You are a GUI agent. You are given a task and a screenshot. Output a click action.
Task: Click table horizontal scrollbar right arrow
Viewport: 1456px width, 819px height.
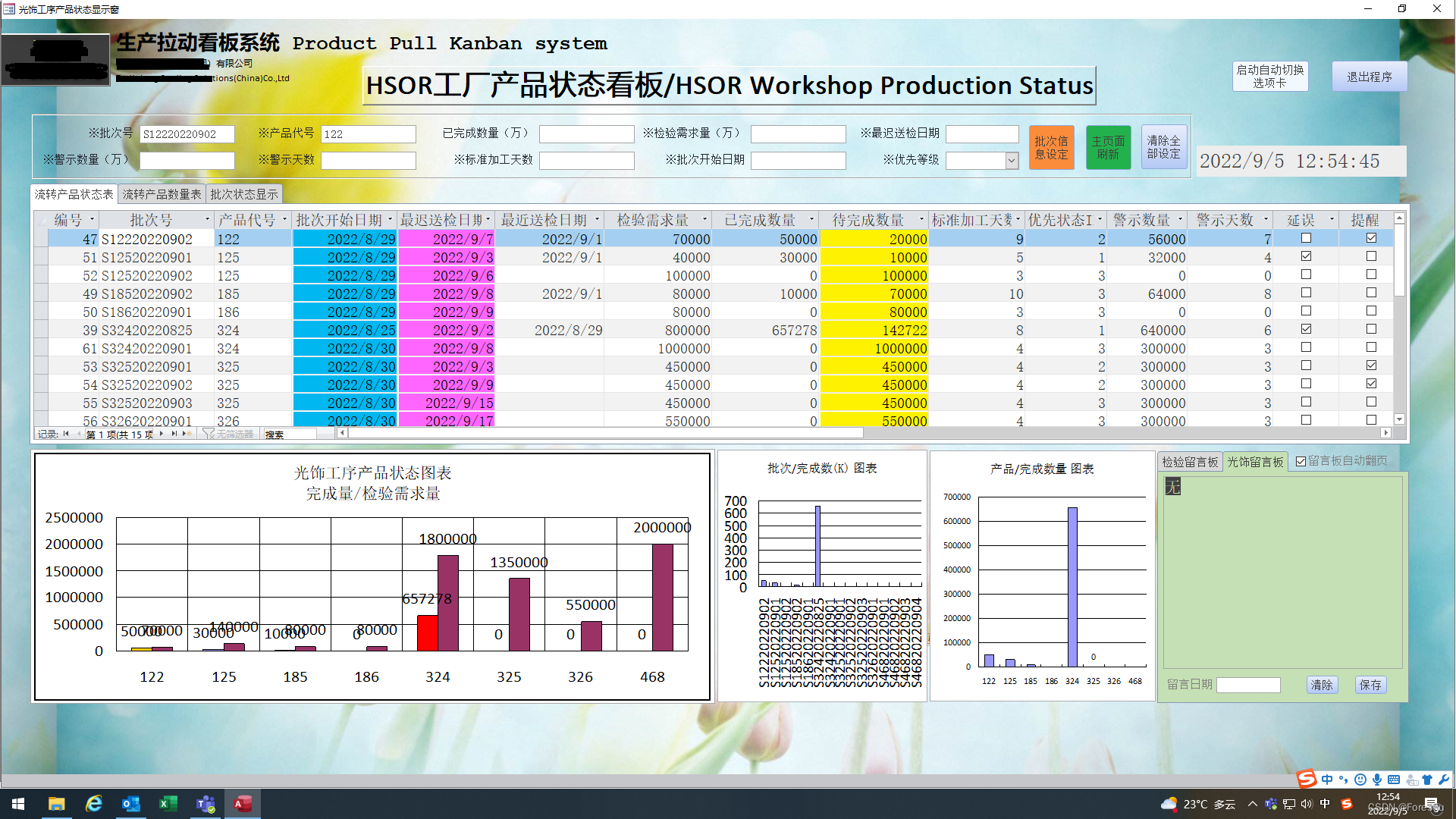click(1385, 433)
